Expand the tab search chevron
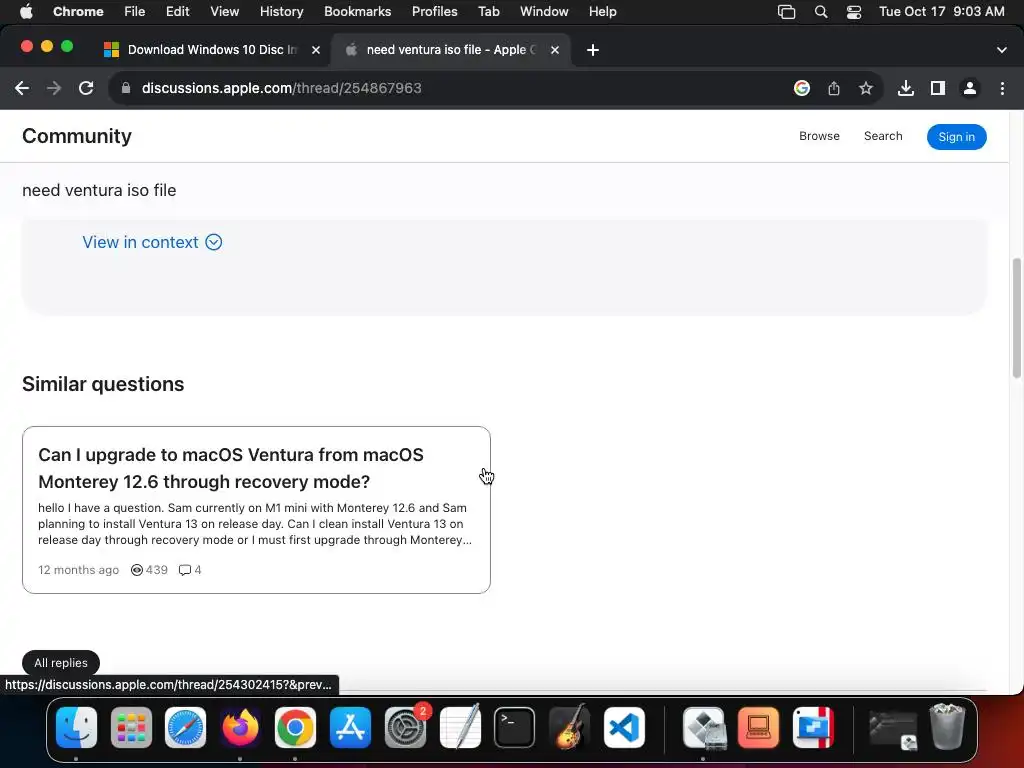 coord(1002,50)
